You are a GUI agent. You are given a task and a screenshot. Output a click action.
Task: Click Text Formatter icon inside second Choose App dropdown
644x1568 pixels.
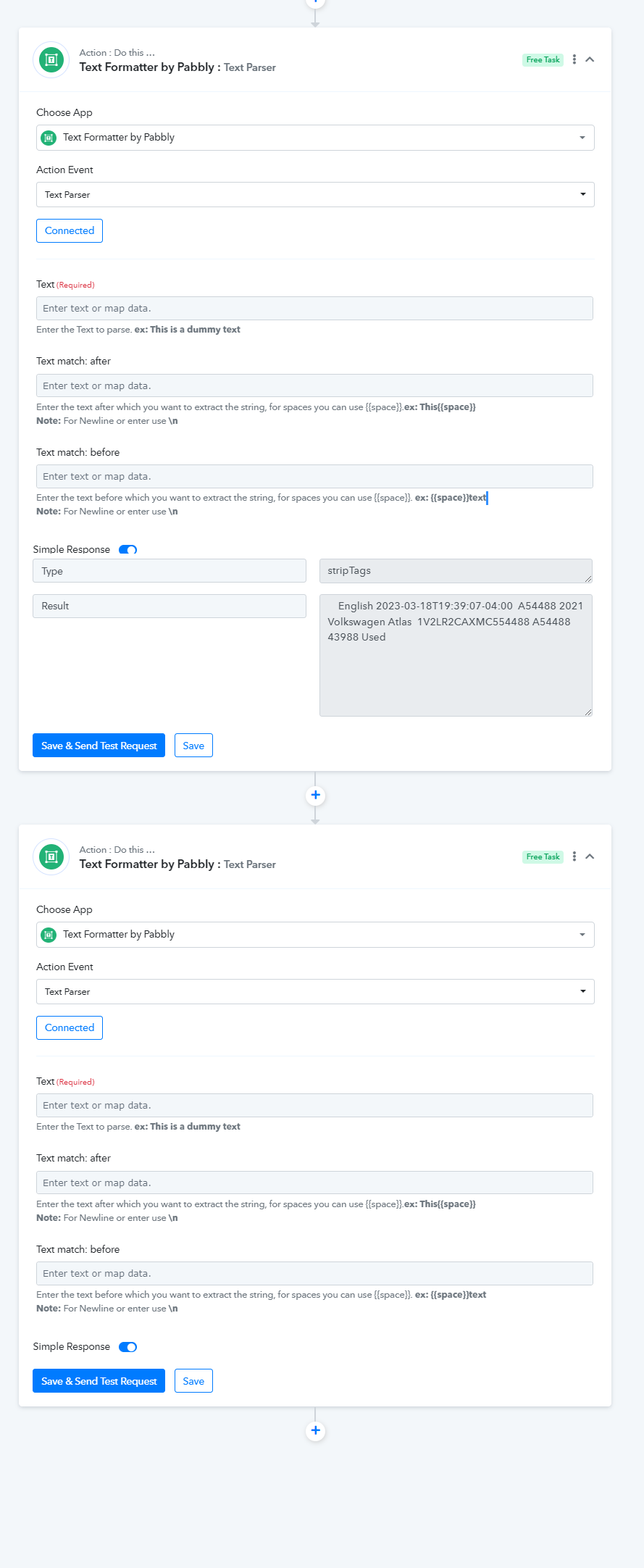[x=49, y=935]
